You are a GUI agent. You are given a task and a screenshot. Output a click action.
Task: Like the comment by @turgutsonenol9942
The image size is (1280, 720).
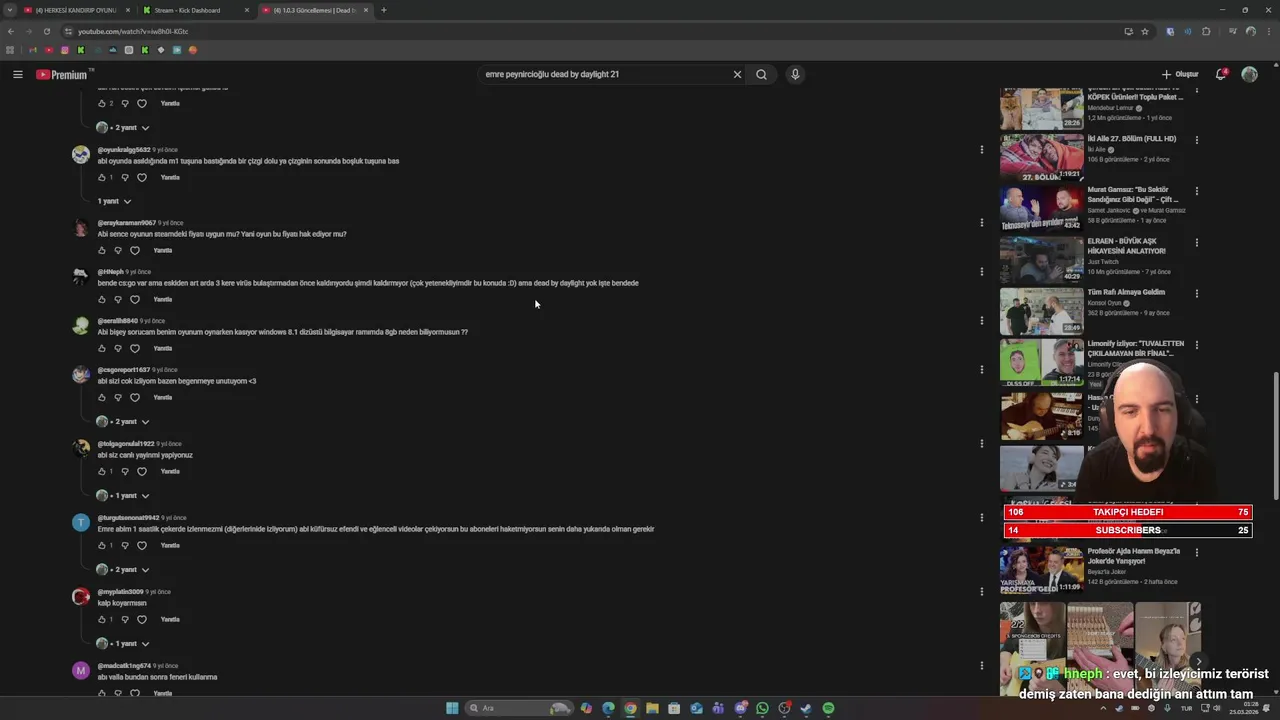(101, 545)
